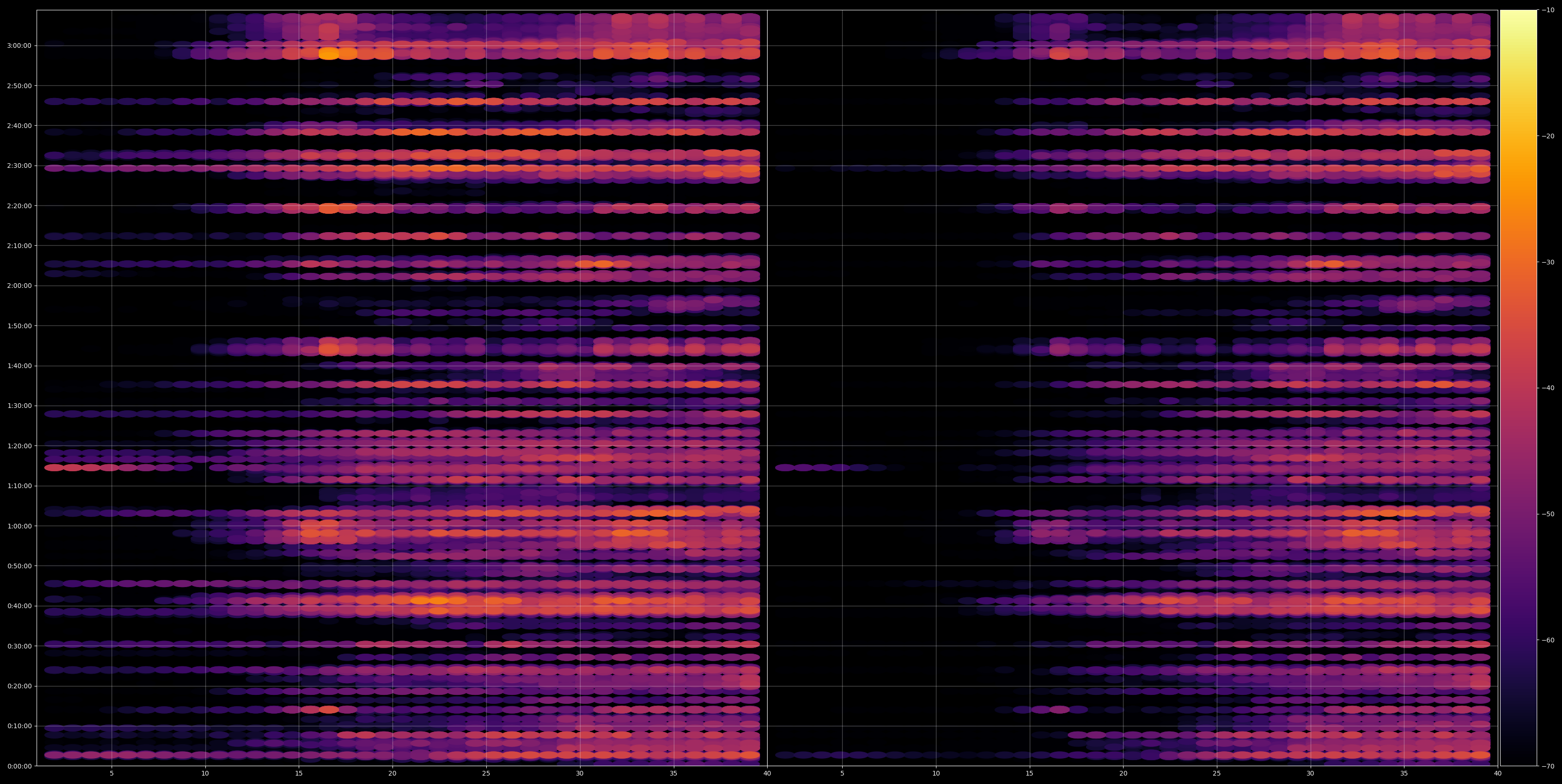
Task: Select the −20 colorbar tick label
Action: coord(1548,136)
